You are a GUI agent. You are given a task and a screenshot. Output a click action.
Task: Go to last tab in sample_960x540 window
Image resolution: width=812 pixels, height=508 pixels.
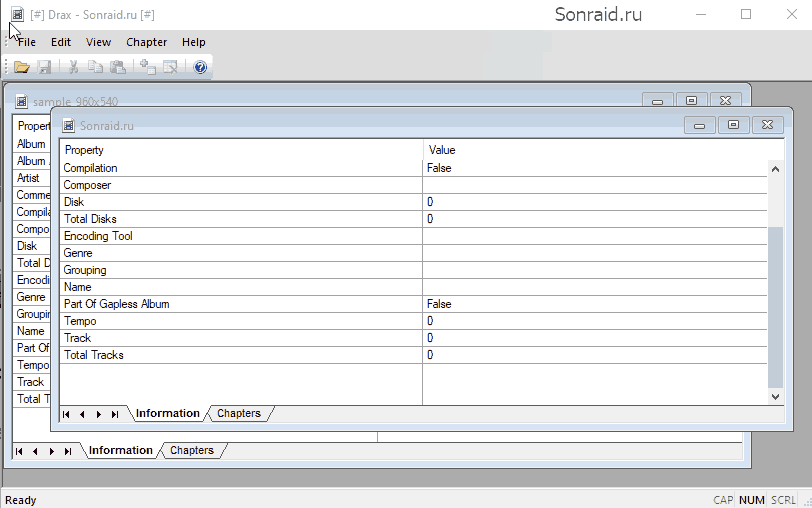[x=68, y=452]
